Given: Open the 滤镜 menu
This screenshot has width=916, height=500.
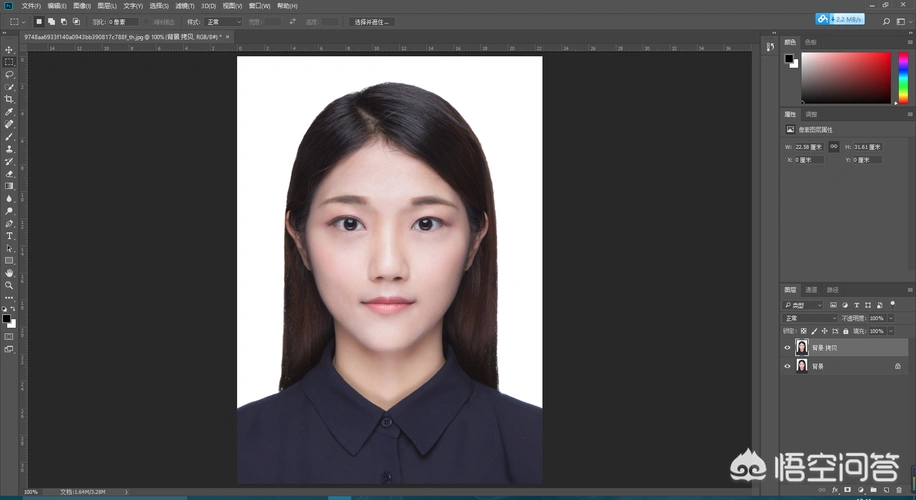Looking at the screenshot, I should (x=184, y=6).
